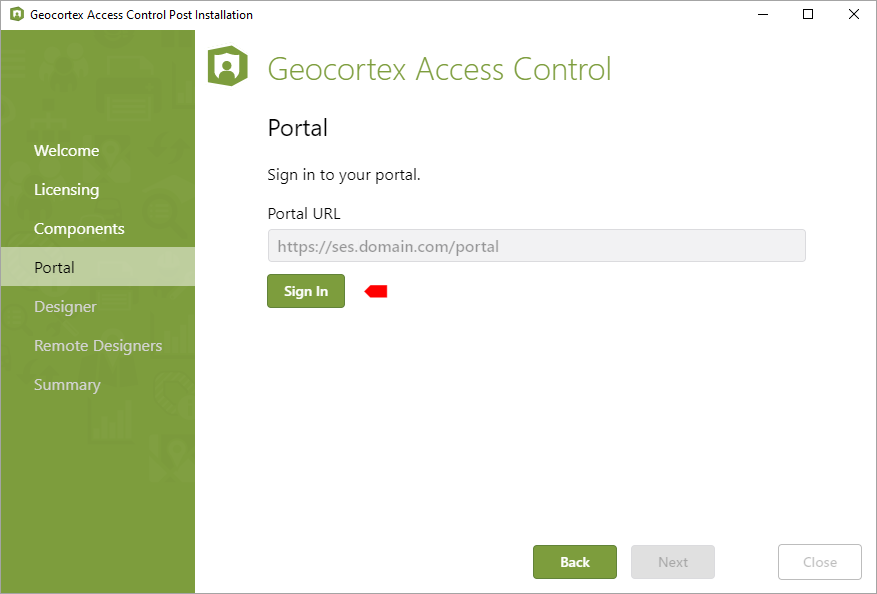The width and height of the screenshot is (877, 594).
Task: Maximize the Post Installation window
Action: coord(808,15)
